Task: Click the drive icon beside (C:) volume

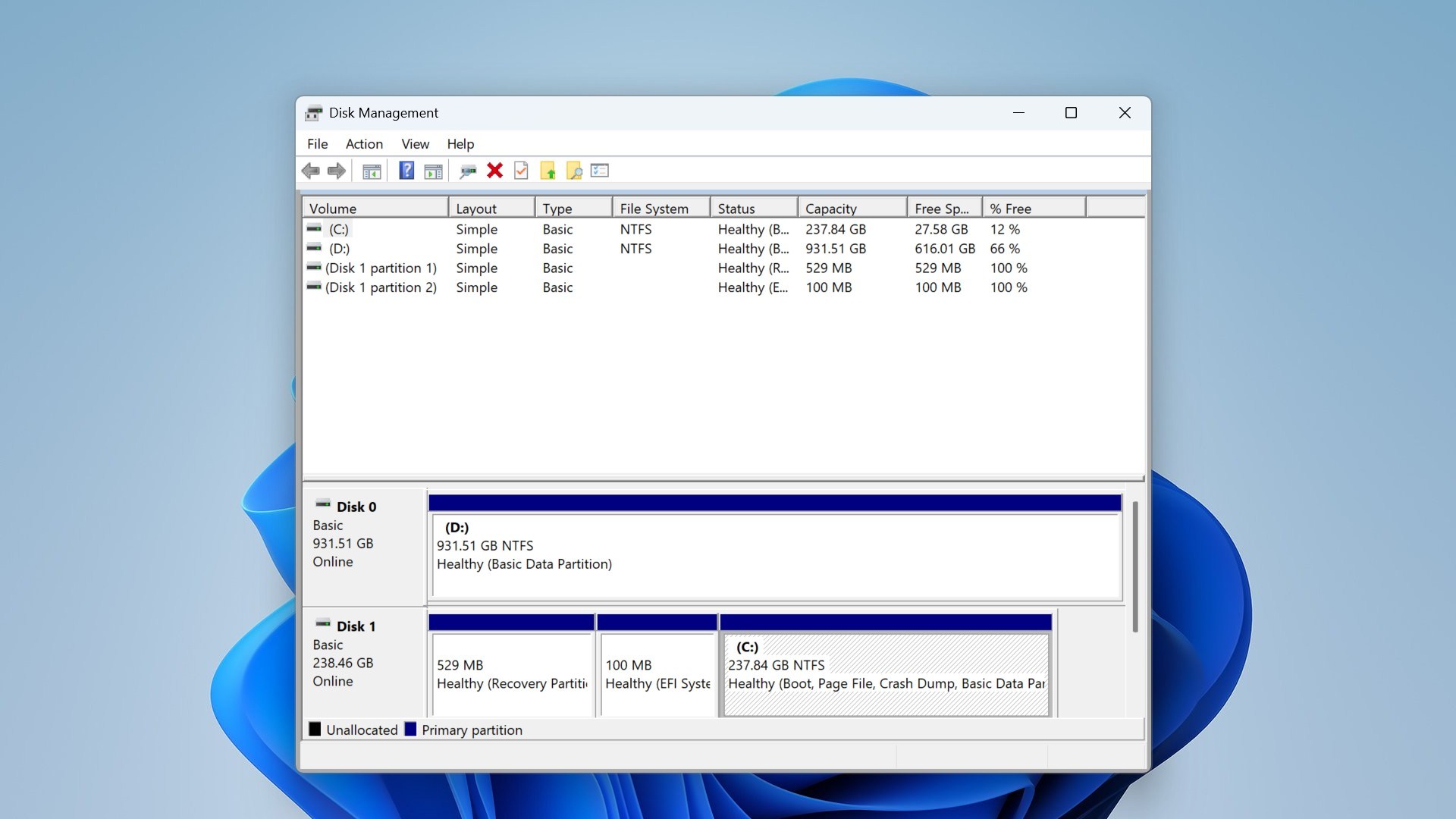Action: click(314, 228)
